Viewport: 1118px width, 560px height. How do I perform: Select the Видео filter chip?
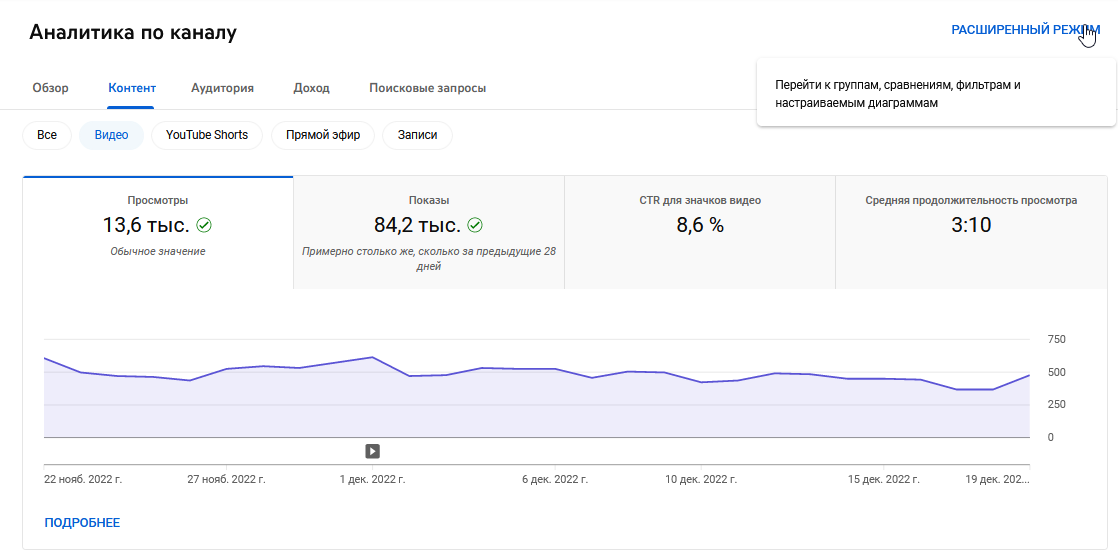[x=111, y=135]
